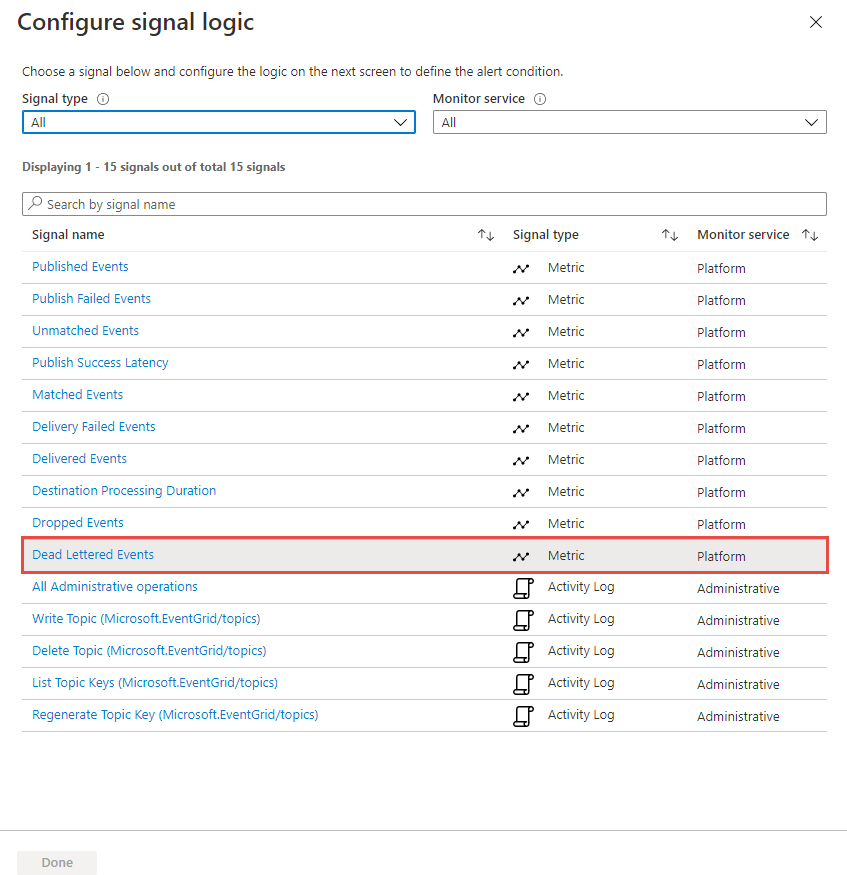Image resolution: width=847 pixels, height=875 pixels.
Task: Click metric icon for Dropped Events
Action: (x=521, y=524)
